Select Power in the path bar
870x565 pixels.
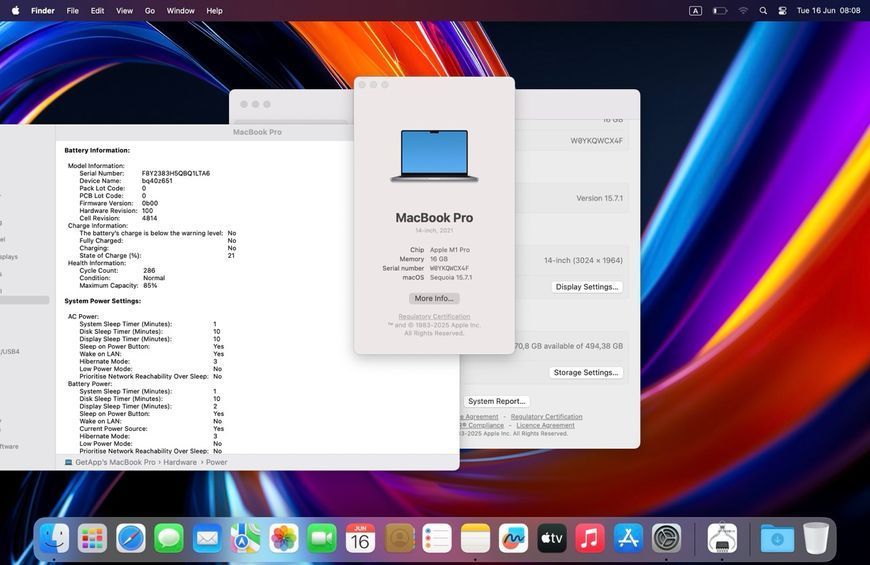[216, 462]
